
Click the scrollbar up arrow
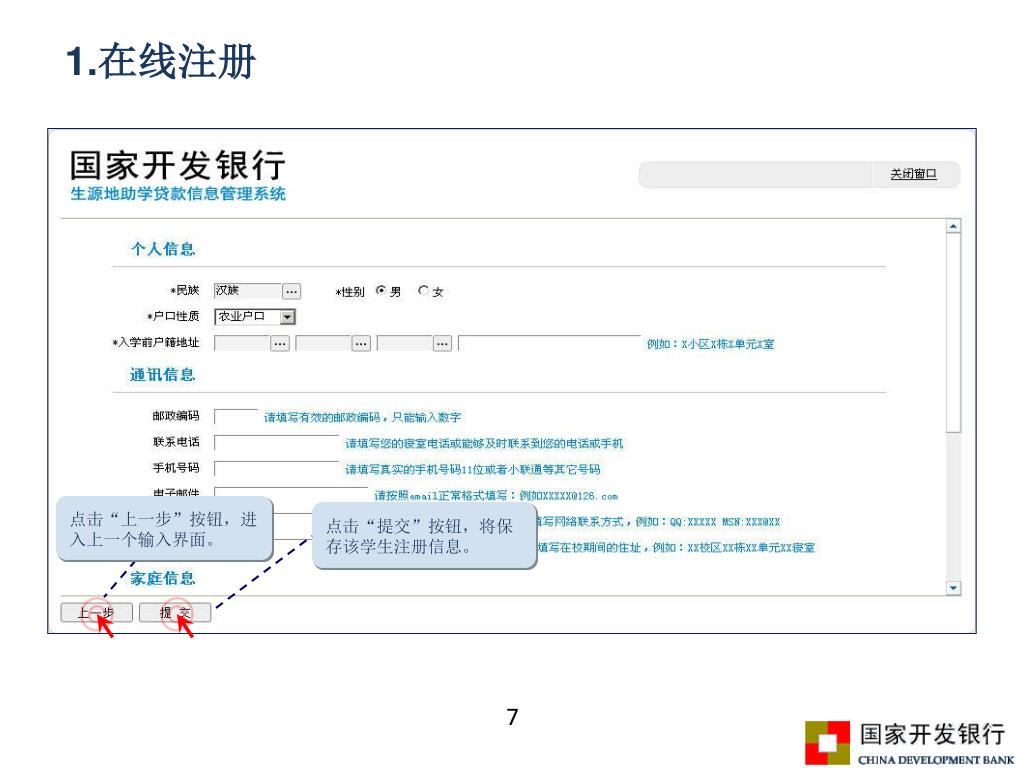point(953,226)
